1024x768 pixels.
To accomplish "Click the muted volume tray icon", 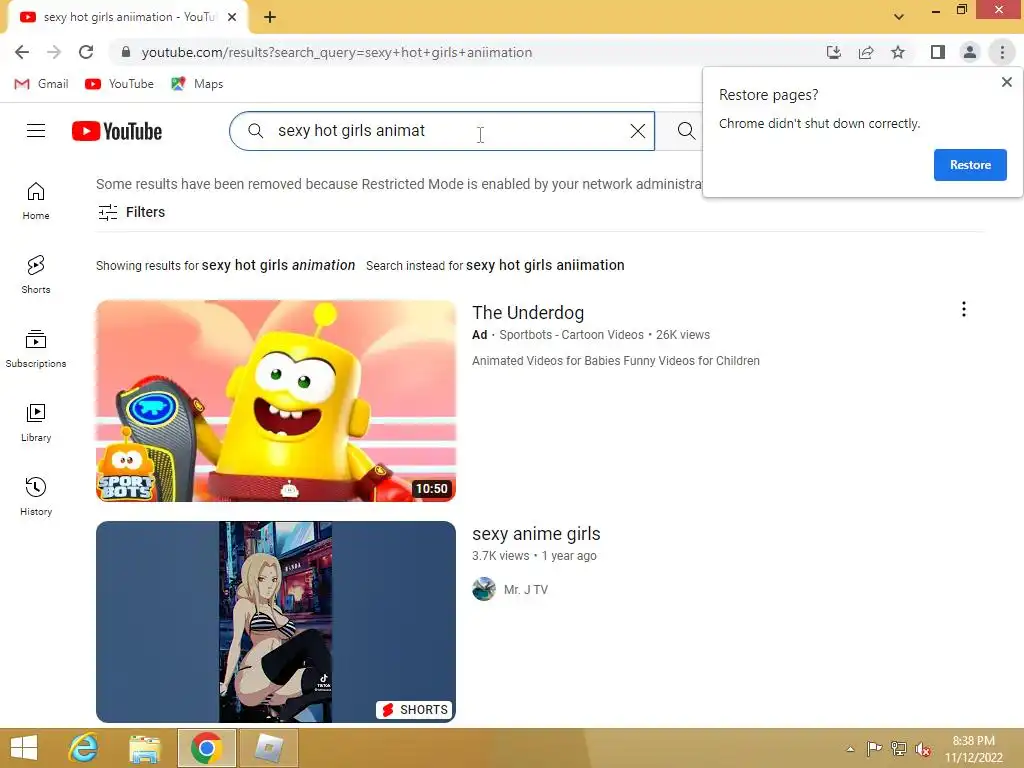I will [x=923, y=749].
